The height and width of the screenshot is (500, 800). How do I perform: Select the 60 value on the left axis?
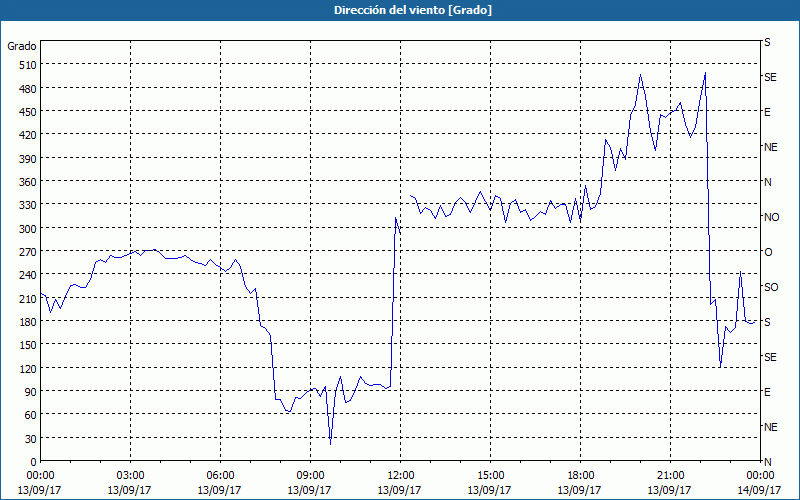coord(31,415)
